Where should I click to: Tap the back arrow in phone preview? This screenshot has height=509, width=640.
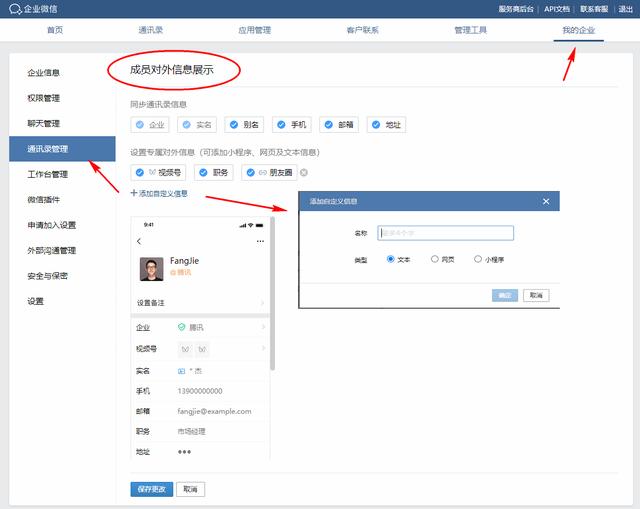(x=139, y=241)
